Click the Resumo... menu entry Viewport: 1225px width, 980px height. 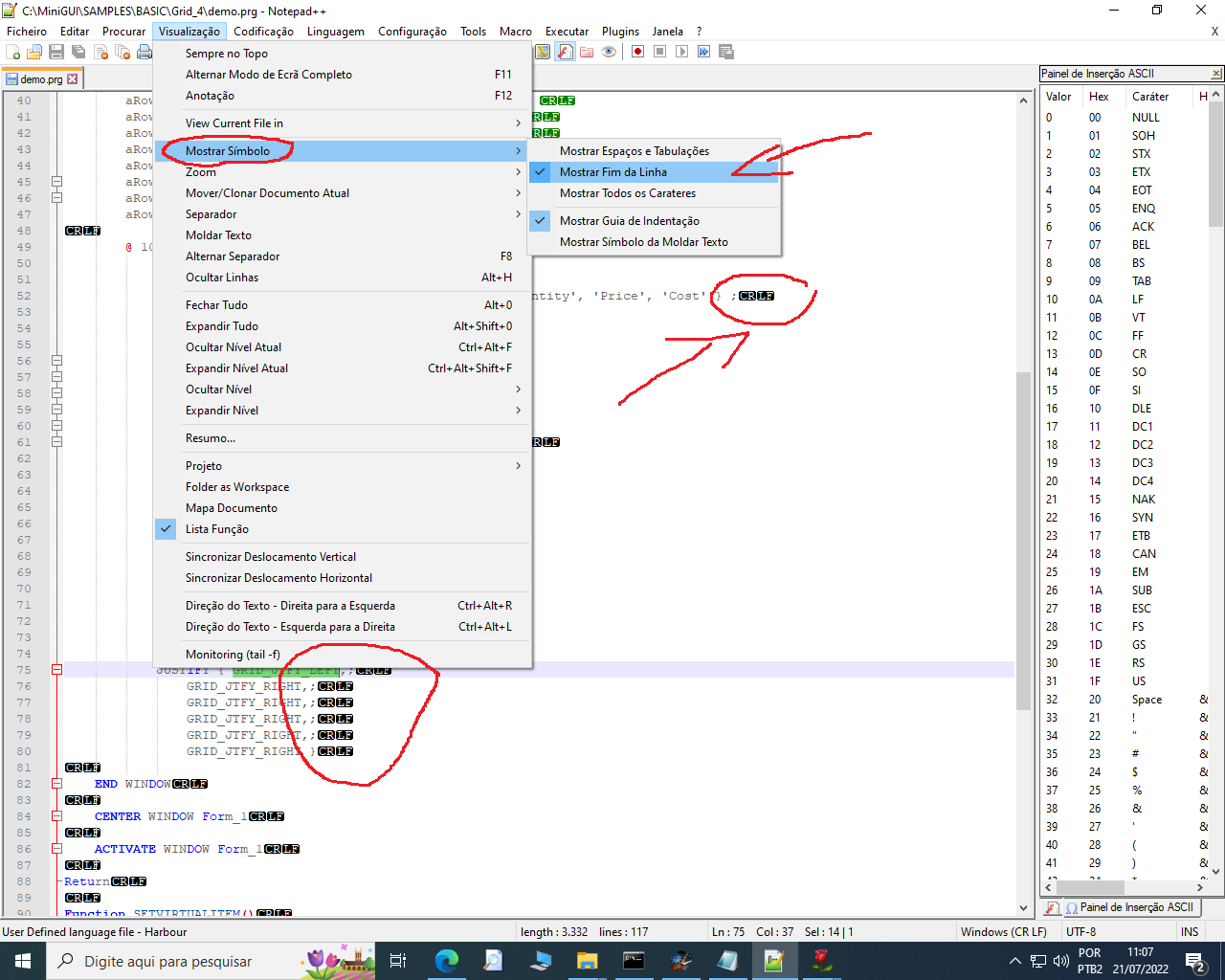pos(342,438)
